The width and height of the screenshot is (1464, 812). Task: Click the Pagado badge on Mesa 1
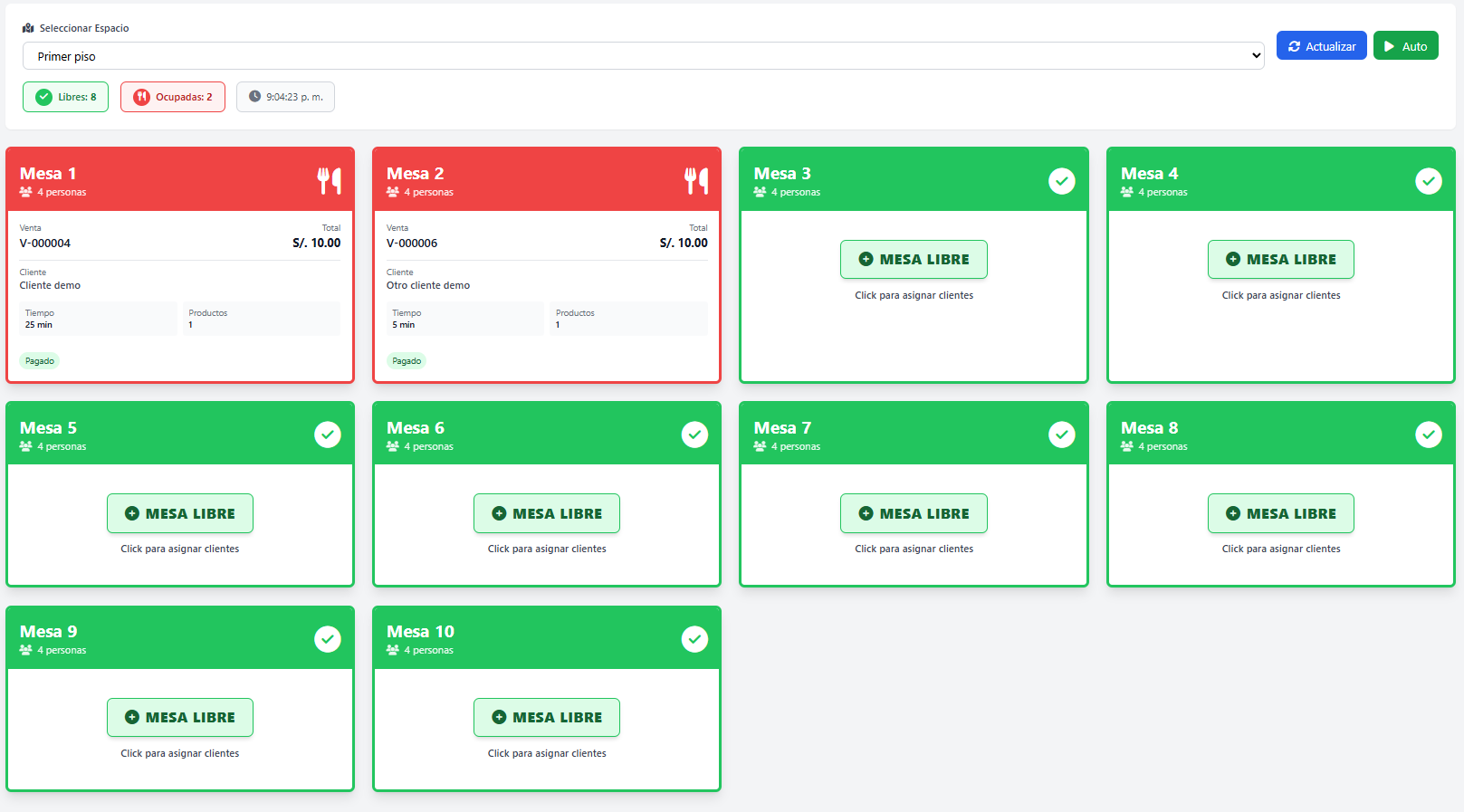(40, 361)
